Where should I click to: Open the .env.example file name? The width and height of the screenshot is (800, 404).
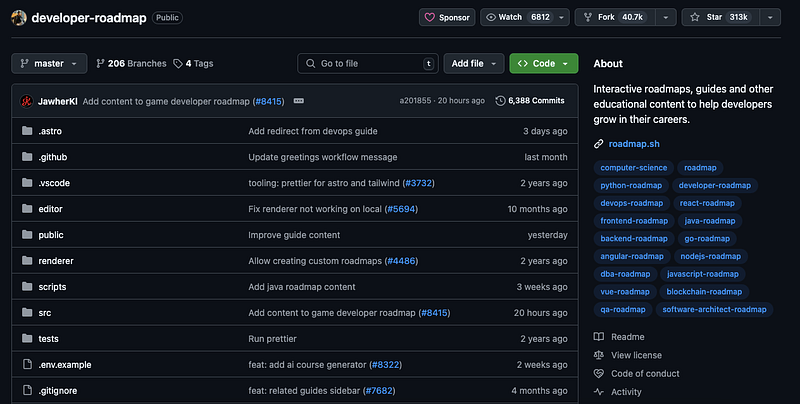coord(65,365)
